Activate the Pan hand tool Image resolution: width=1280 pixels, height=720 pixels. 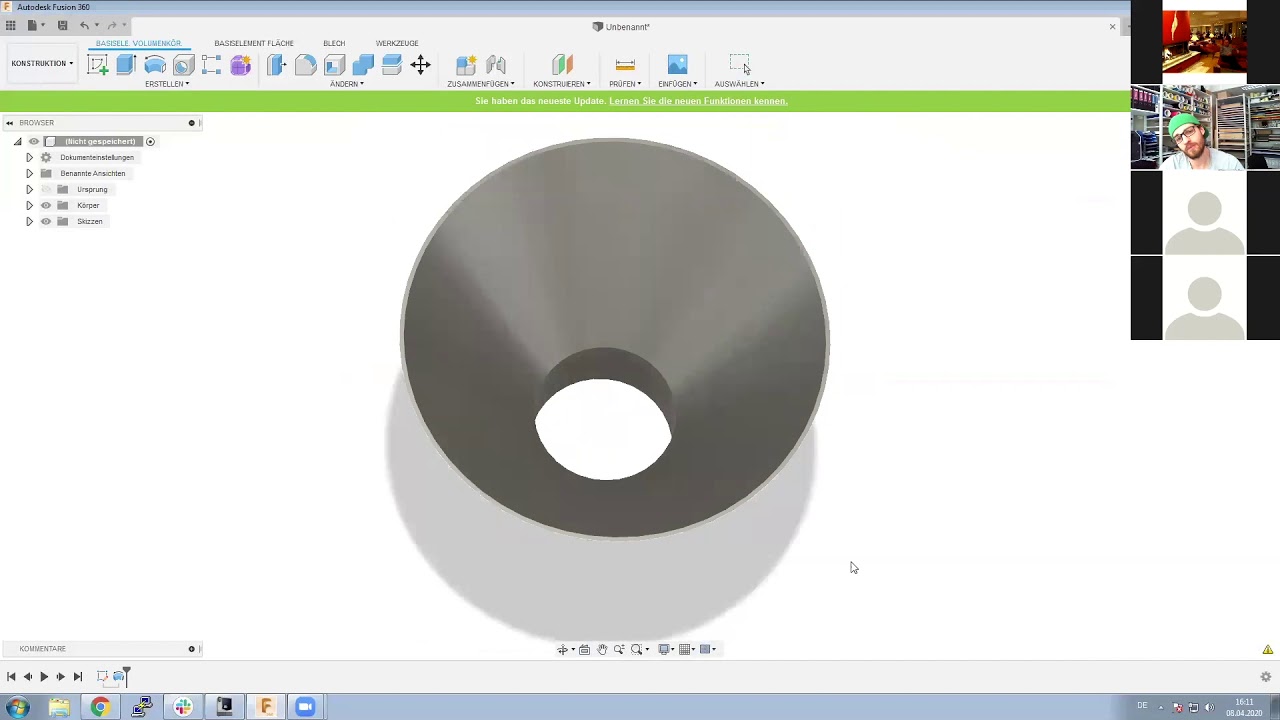click(602, 649)
